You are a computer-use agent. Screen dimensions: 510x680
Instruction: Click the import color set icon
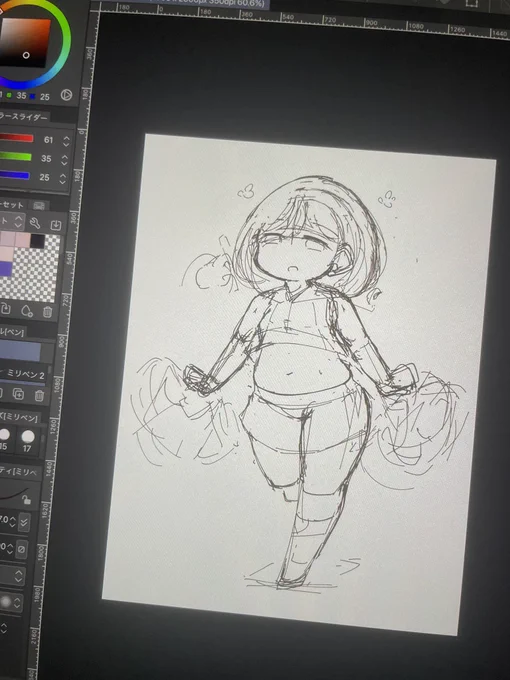[56, 225]
